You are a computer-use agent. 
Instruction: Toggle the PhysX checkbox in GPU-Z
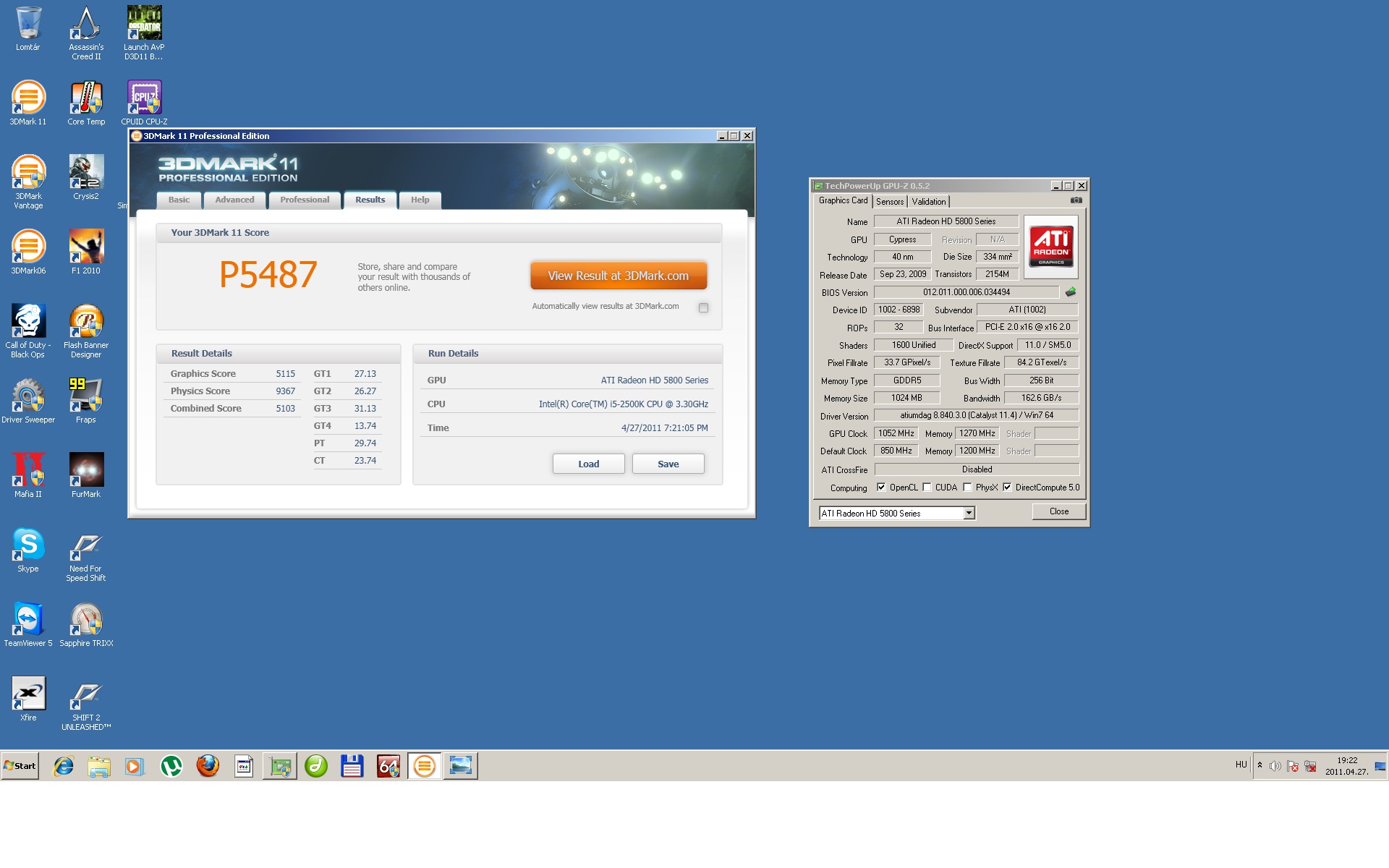(967, 487)
